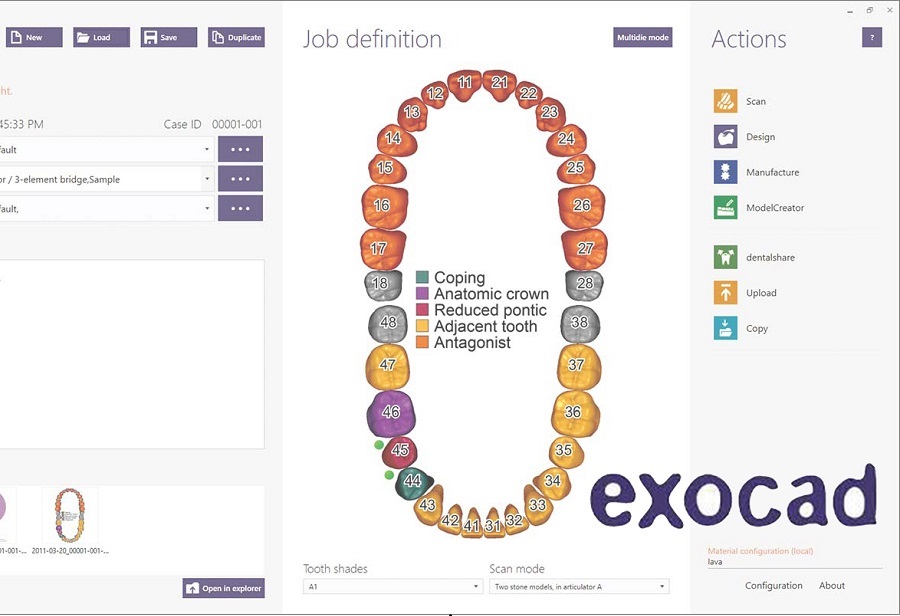This screenshot has height=616, width=900.
Task: Click molar 16 in the tooth chart
Action: (x=384, y=207)
